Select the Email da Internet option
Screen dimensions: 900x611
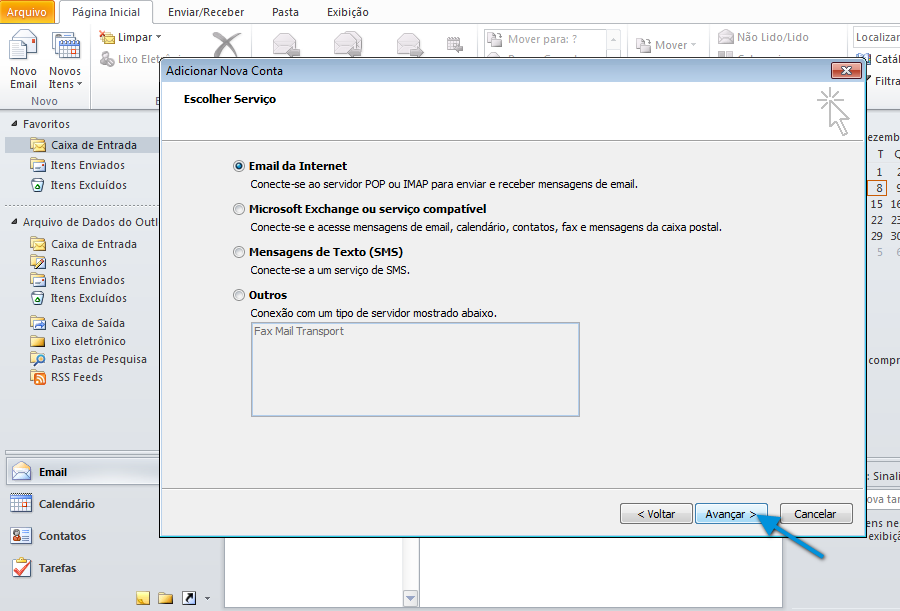click(239, 166)
